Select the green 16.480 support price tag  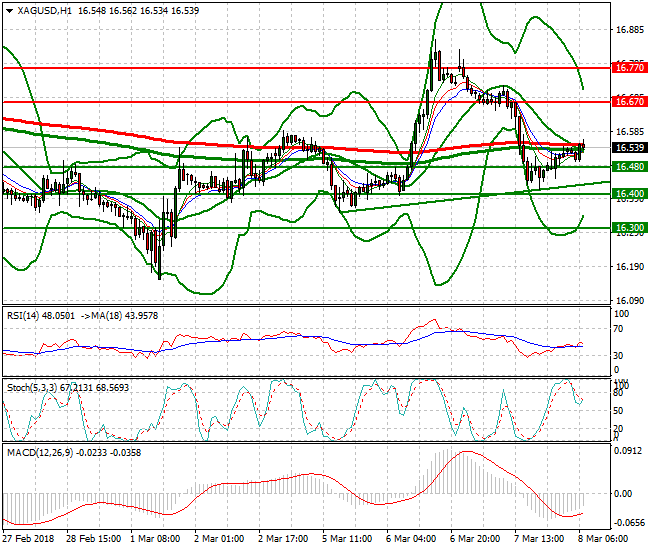629,167
